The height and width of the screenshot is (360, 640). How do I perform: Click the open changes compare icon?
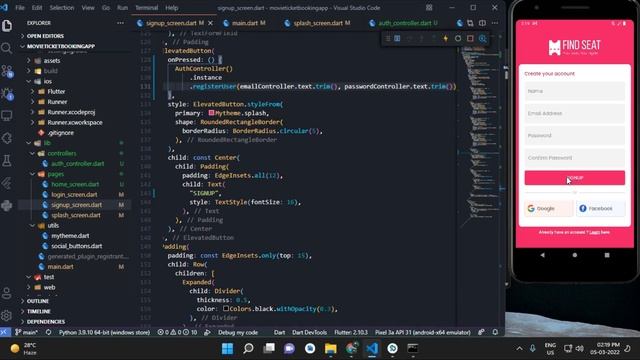coord(470,23)
